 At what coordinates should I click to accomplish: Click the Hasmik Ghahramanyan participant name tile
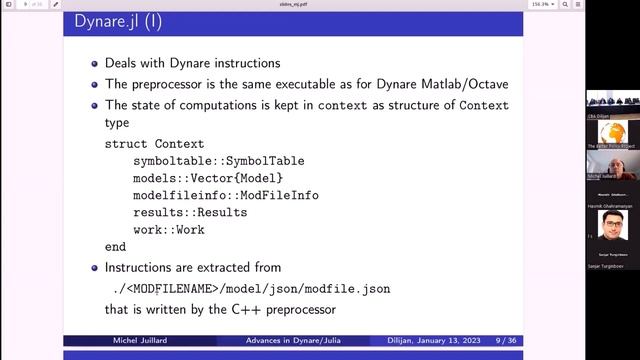click(613, 195)
